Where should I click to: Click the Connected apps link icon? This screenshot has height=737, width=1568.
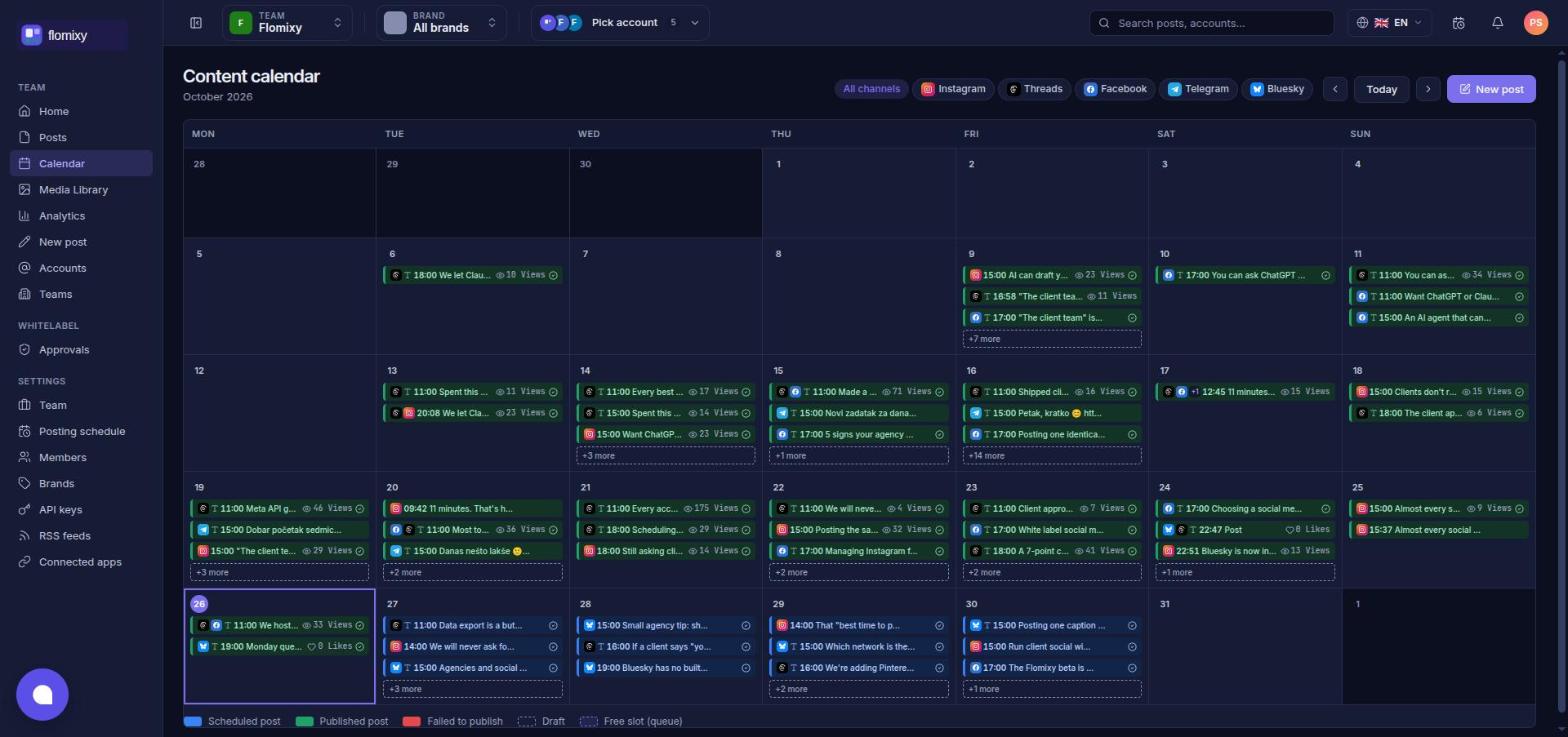point(25,562)
